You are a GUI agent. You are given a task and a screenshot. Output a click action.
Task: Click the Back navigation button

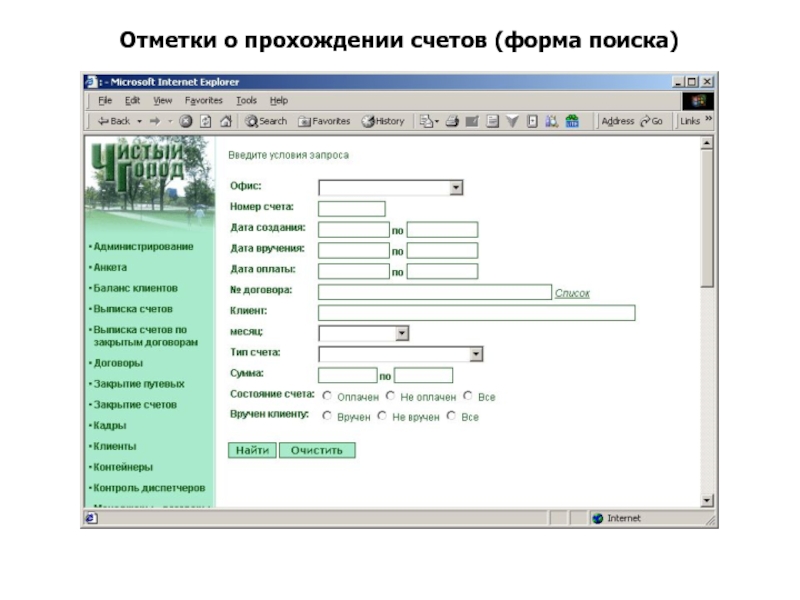click(113, 121)
